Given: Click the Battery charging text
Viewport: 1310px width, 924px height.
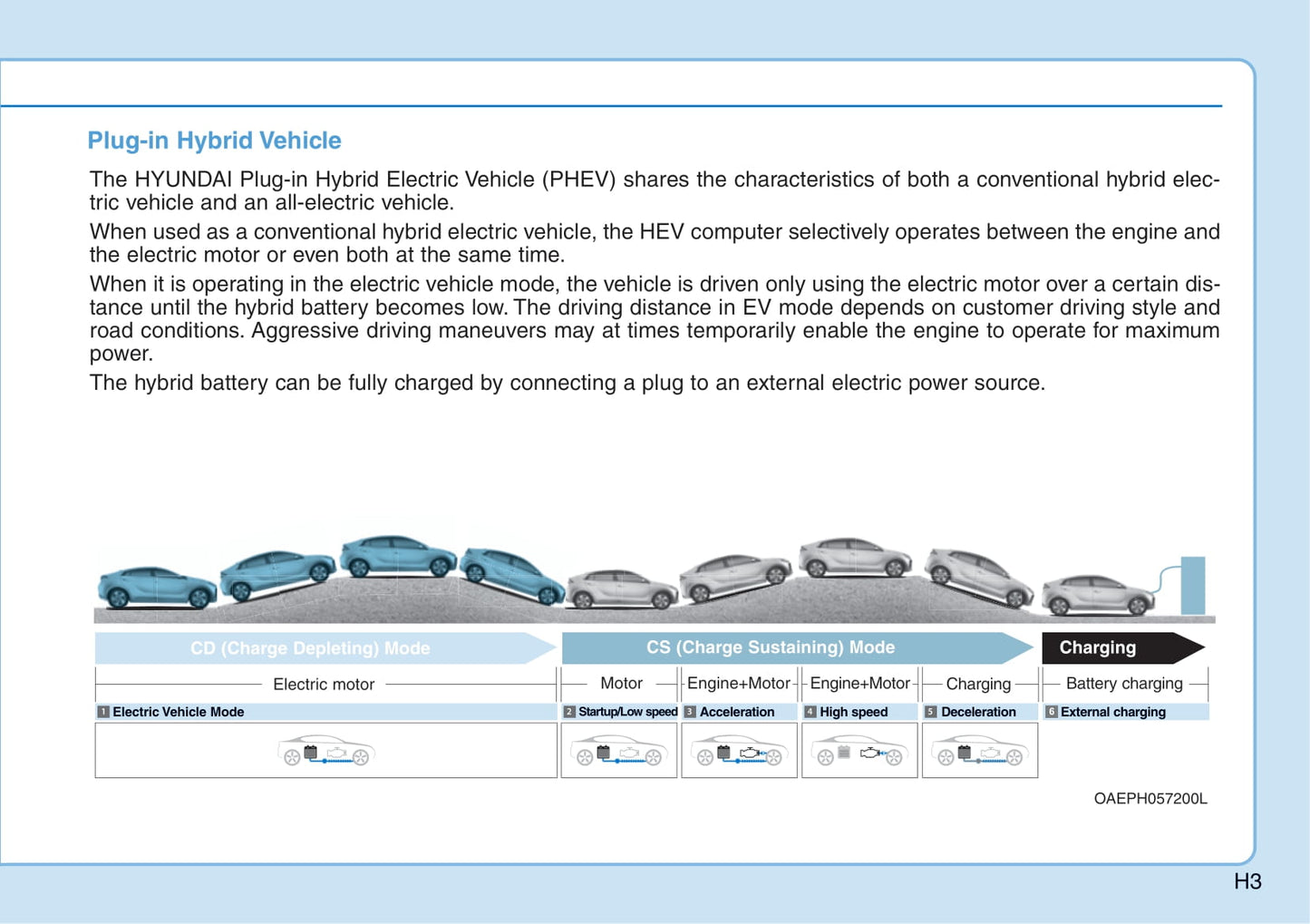Looking at the screenshot, I should point(1124,684).
